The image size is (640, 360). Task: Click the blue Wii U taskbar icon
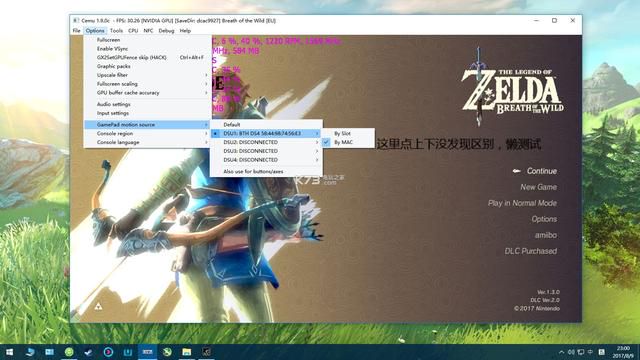click(x=128, y=352)
